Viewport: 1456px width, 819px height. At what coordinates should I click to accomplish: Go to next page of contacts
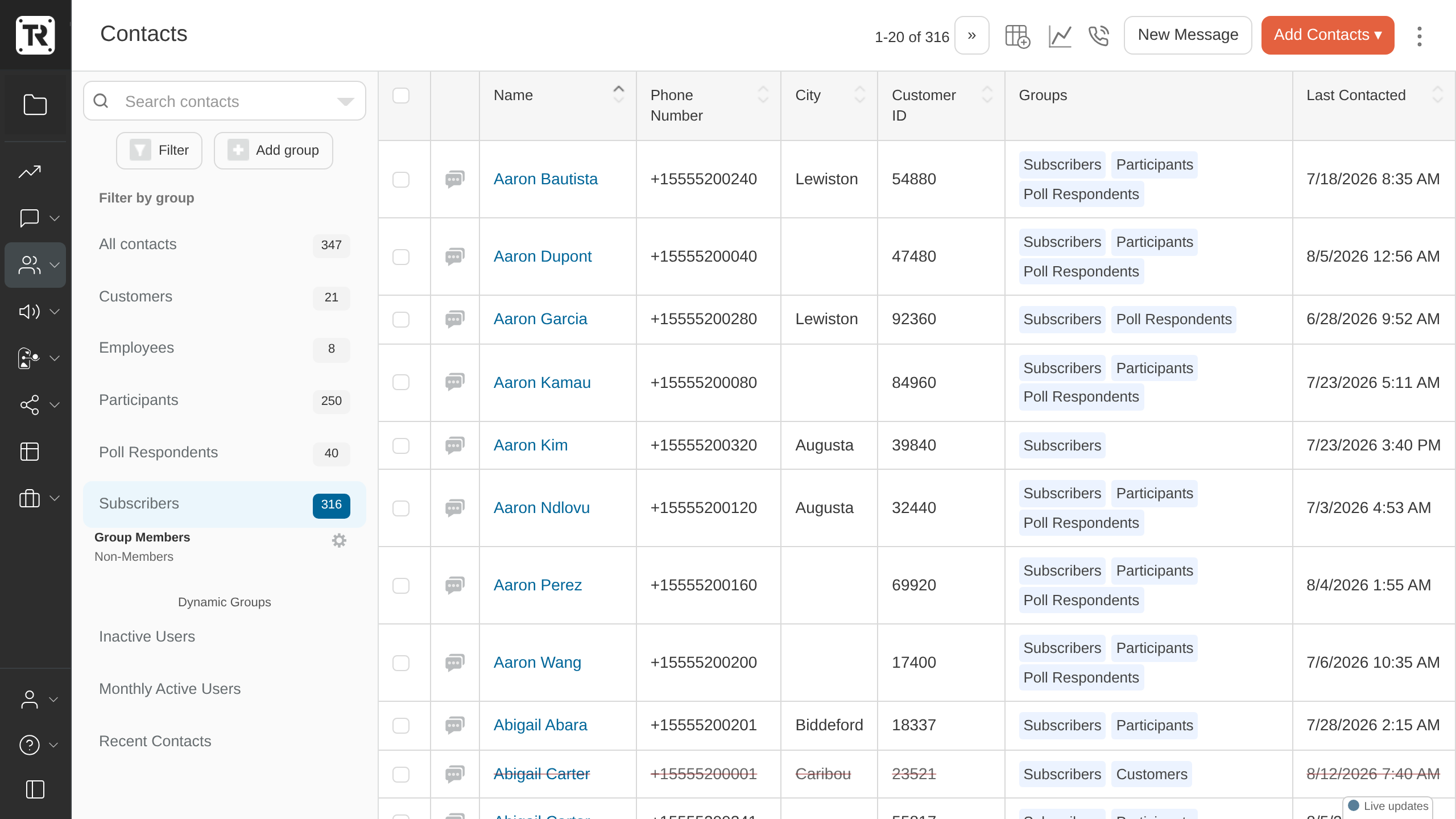tap(971, 35)
